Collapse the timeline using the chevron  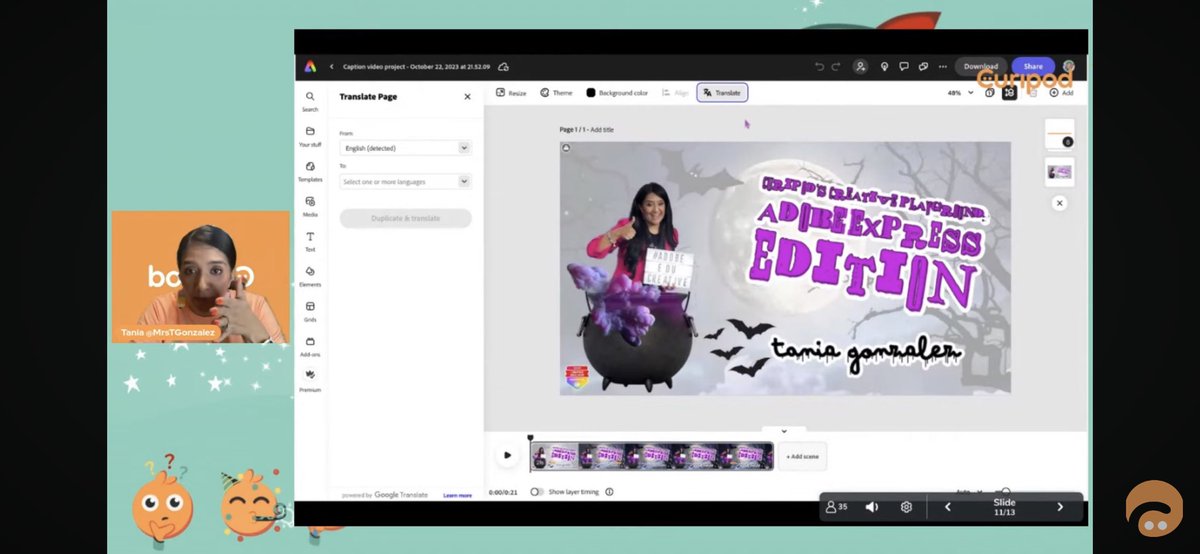(x=784, y=431)
